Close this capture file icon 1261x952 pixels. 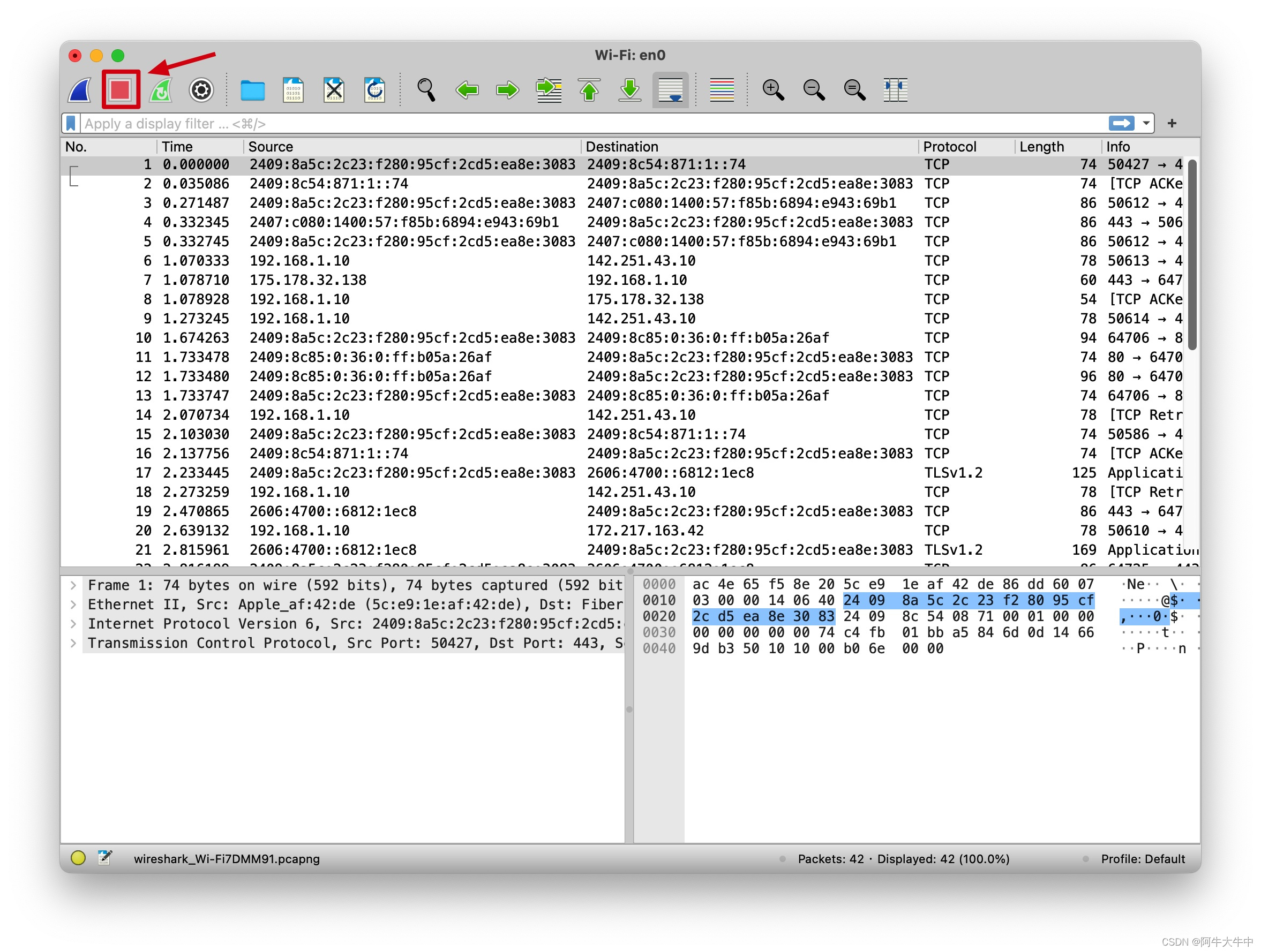click(334, 90)
